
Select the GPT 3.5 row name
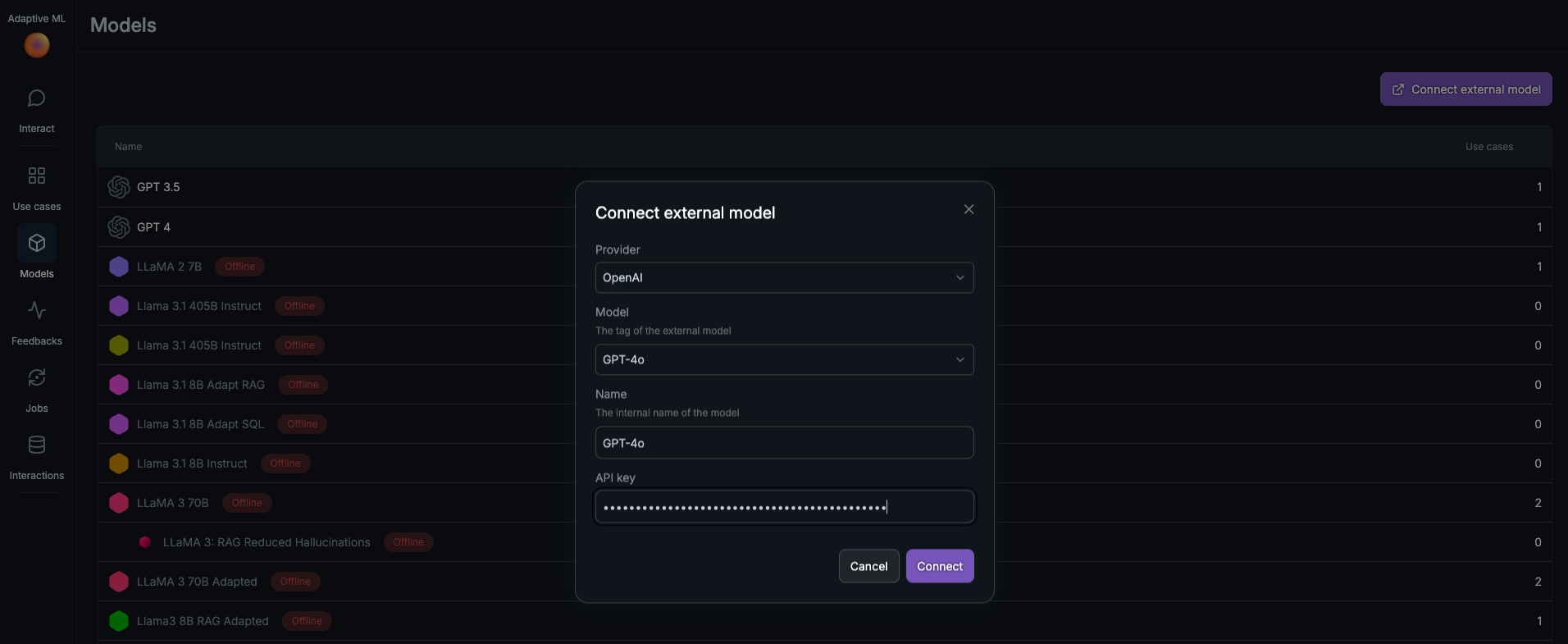coord(158,187)
